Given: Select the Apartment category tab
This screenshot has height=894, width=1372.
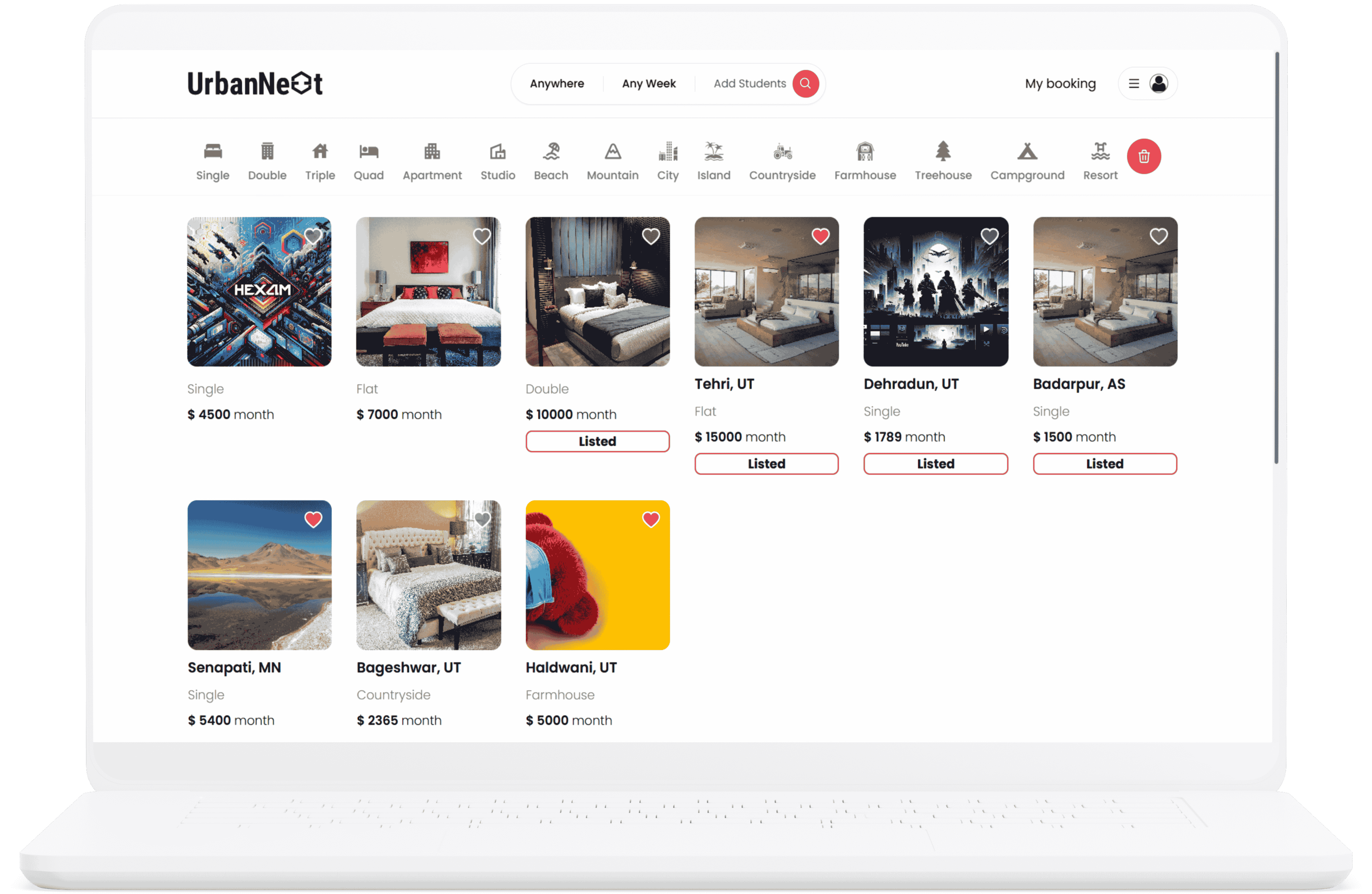Looking at the screenshot, I should click(432, 162).
